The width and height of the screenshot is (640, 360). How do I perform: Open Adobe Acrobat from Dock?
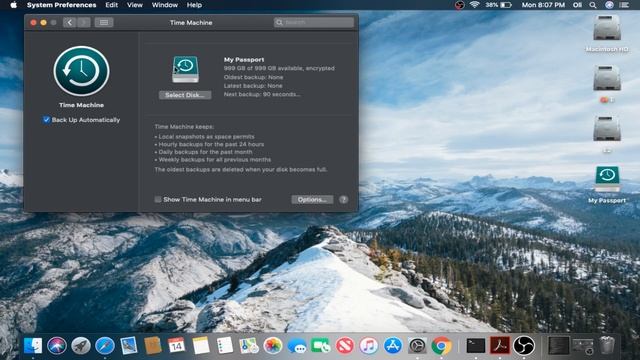pos(500,346)
